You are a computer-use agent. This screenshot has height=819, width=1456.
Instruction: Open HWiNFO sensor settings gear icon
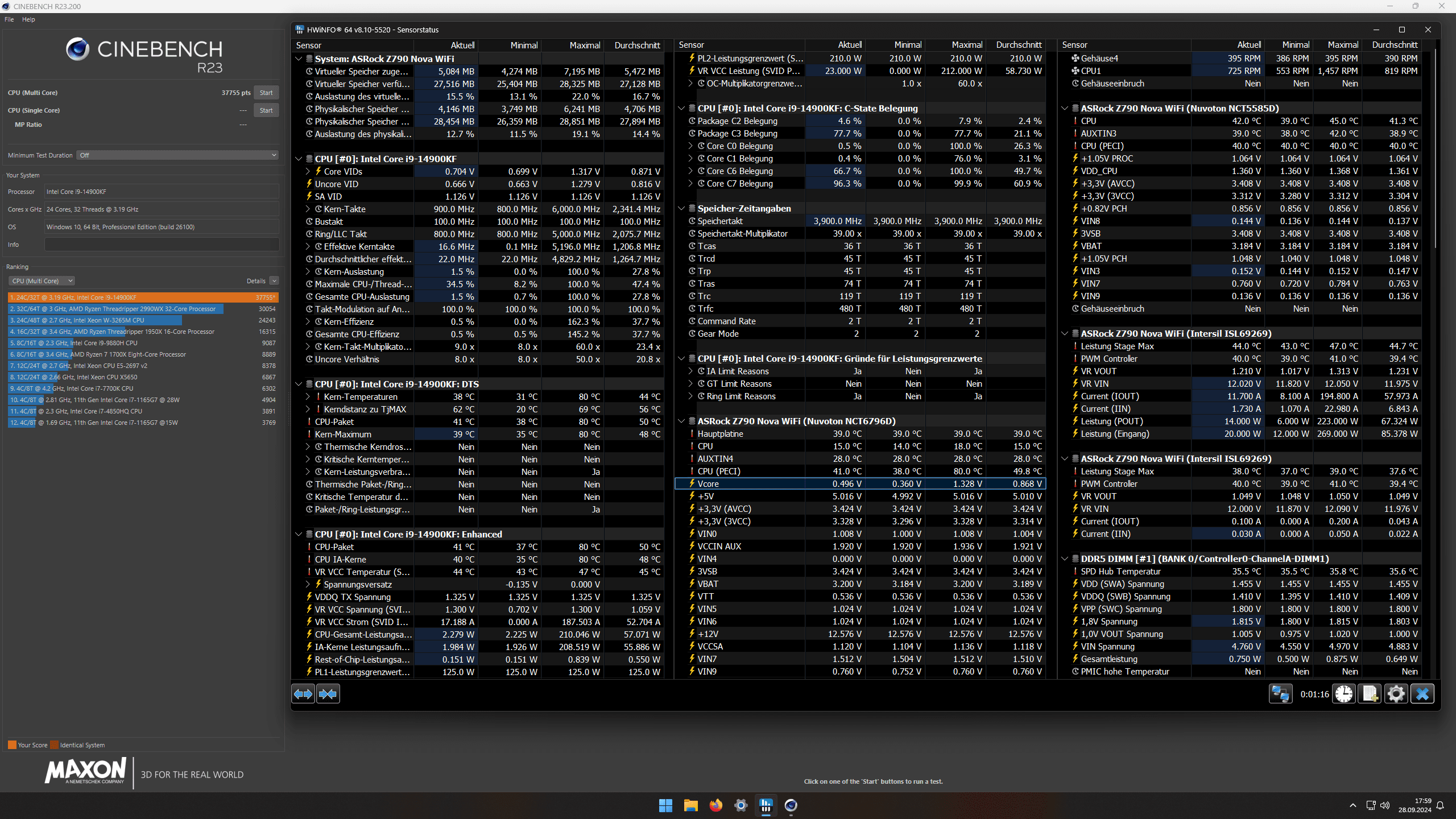1396,694
